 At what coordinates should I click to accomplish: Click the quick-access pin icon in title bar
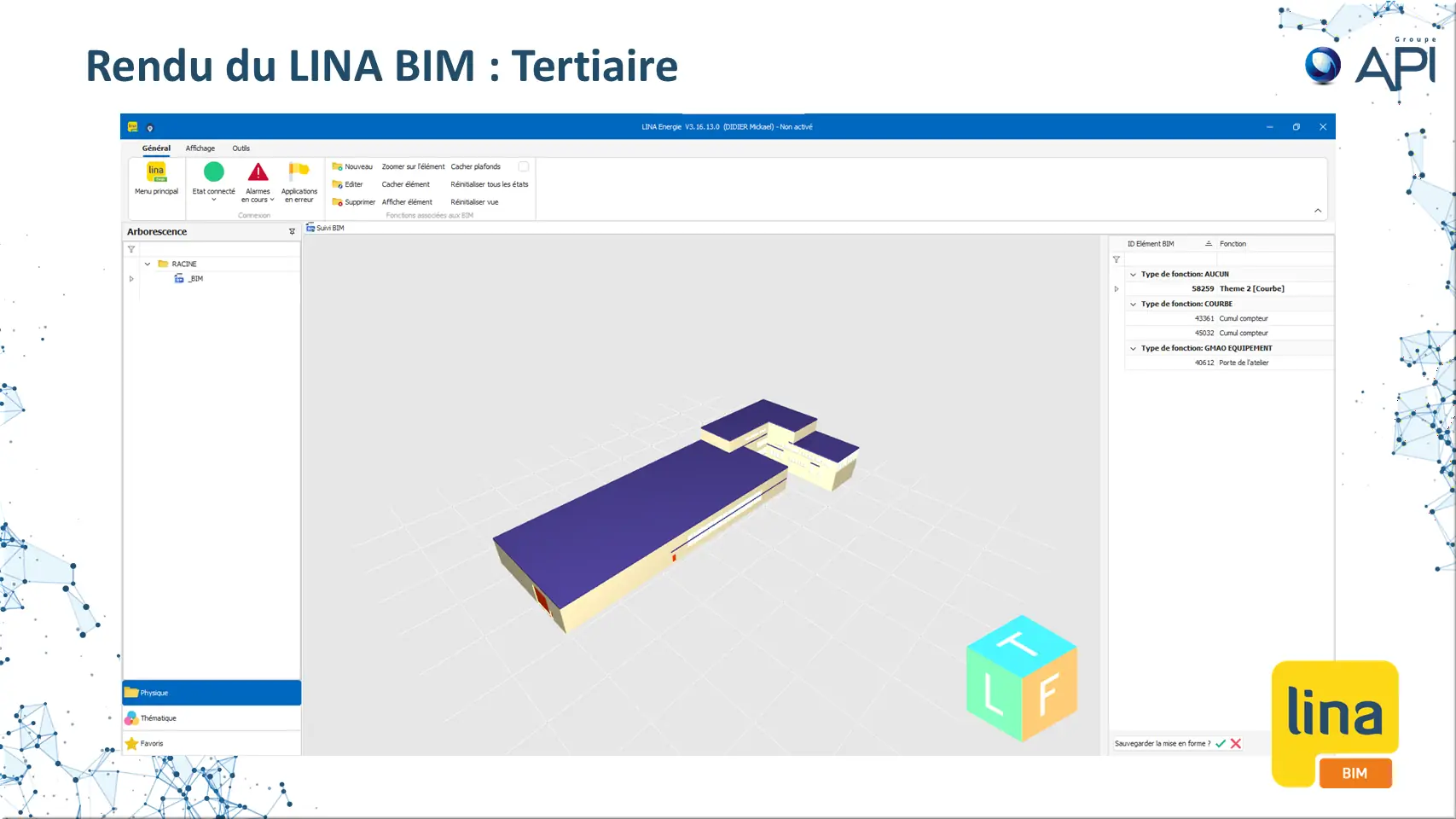150,128
